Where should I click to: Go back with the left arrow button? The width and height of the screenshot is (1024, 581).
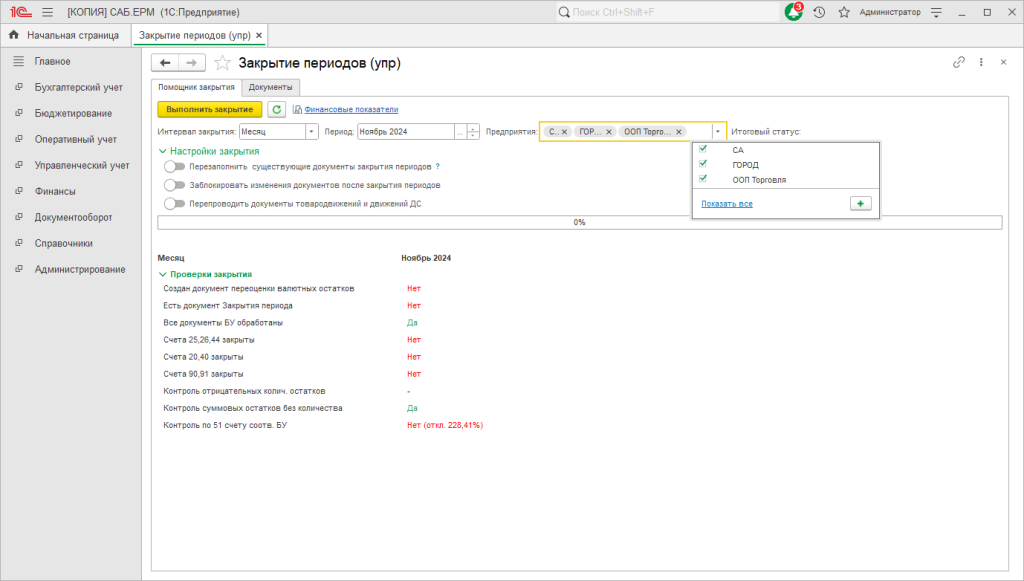coord(165,63)
